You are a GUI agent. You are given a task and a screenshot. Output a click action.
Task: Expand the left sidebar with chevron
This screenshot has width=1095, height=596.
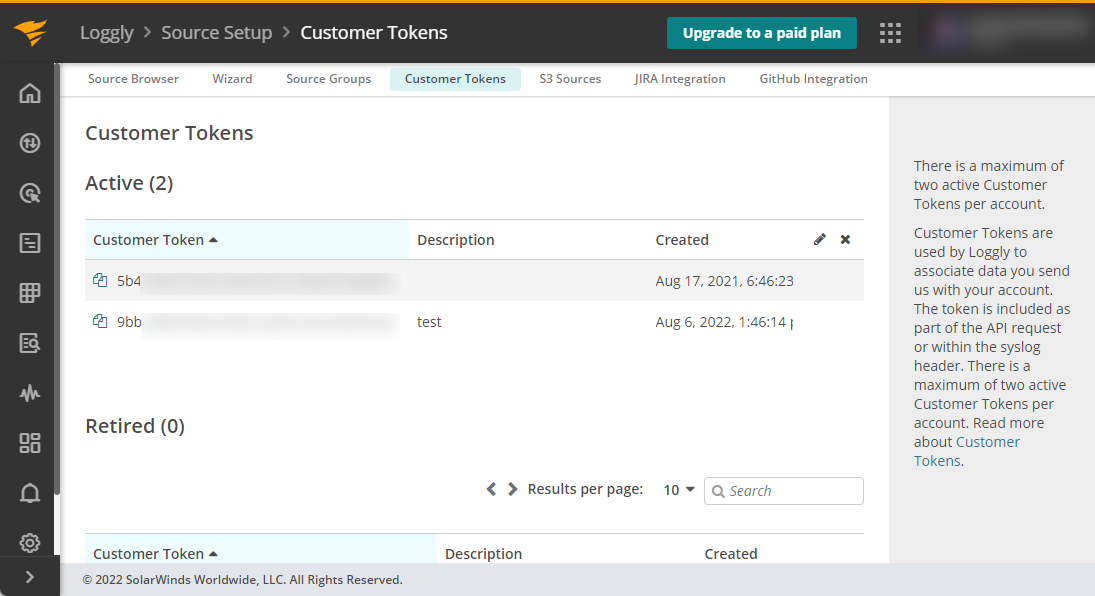coord(30,577)
